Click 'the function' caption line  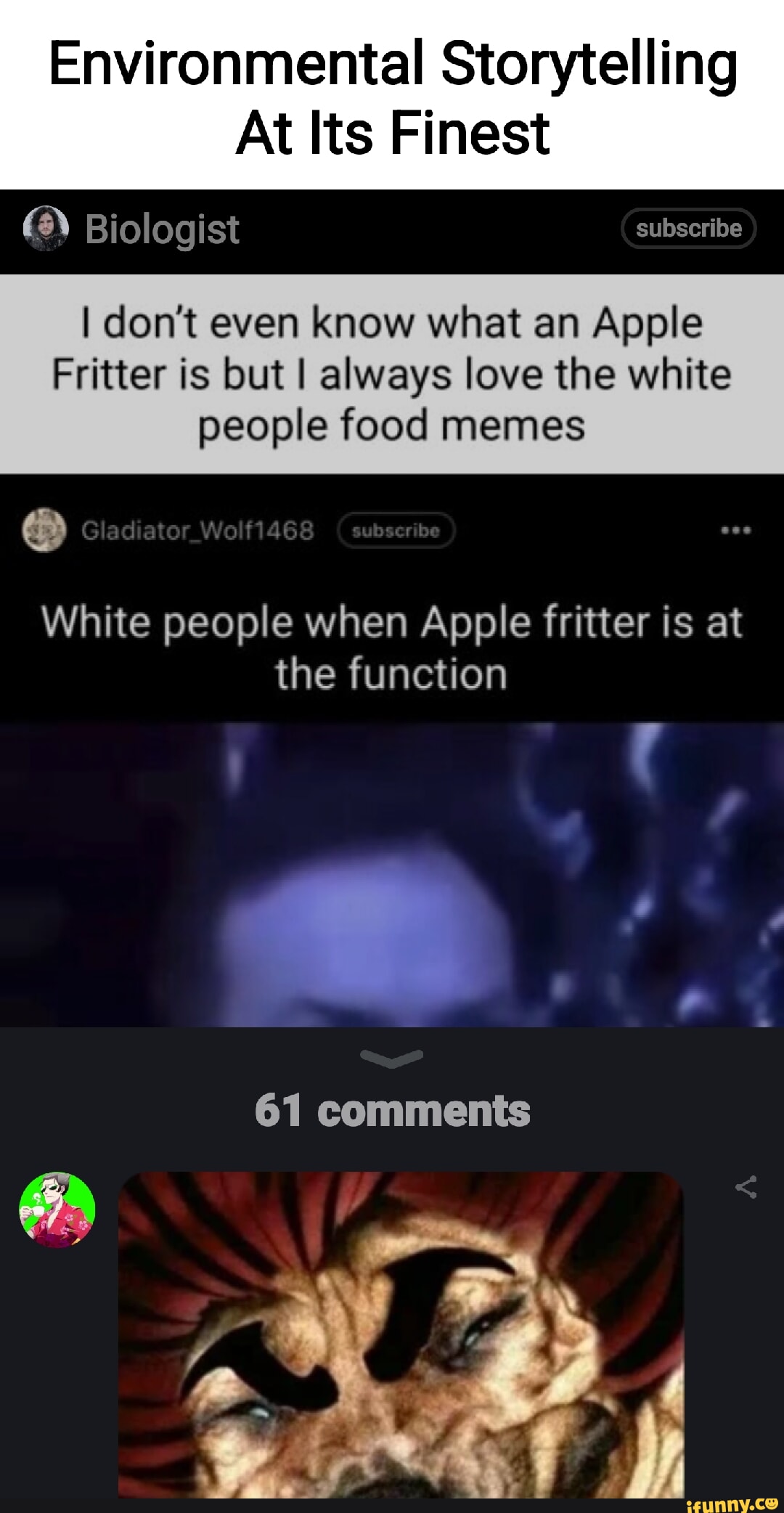point(391,673)
